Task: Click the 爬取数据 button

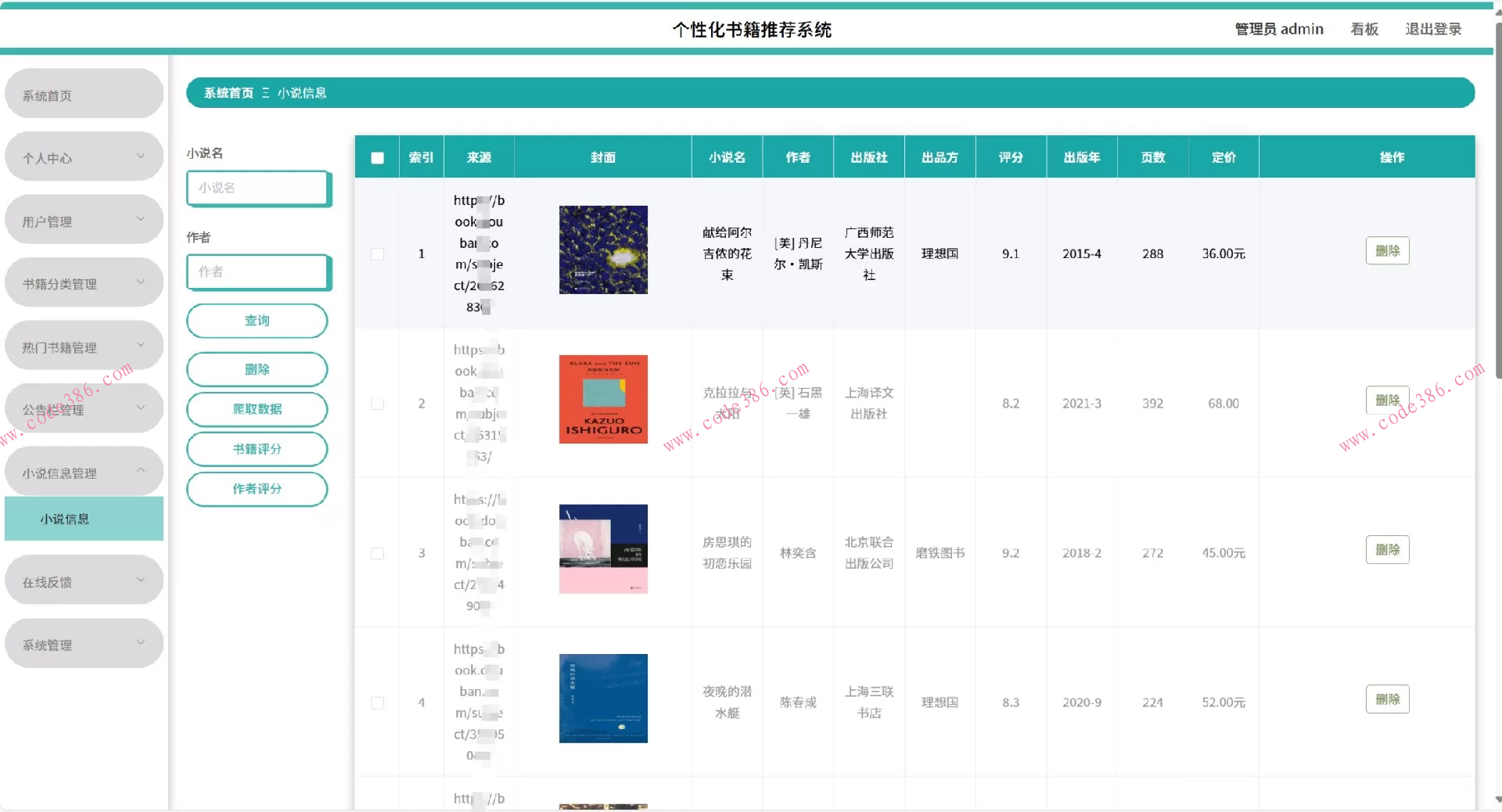Action: pyautogui.click(x=257, y=409)
